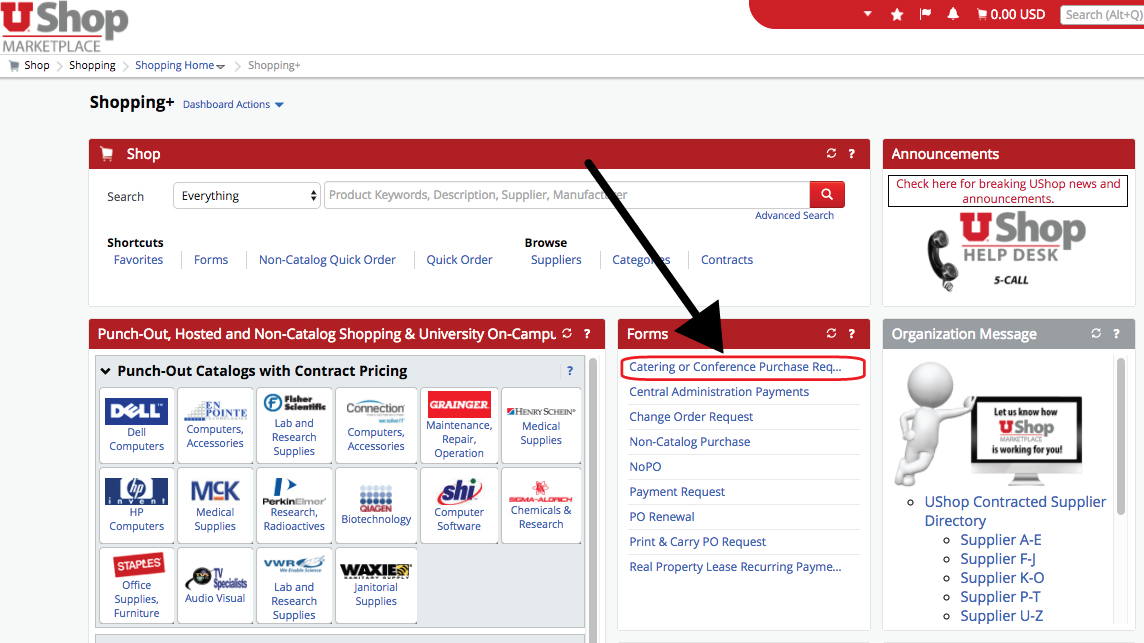Open the Qiagen Biotechnology catalog
The image size is (1144, 643).
click(x=376, y=505)
